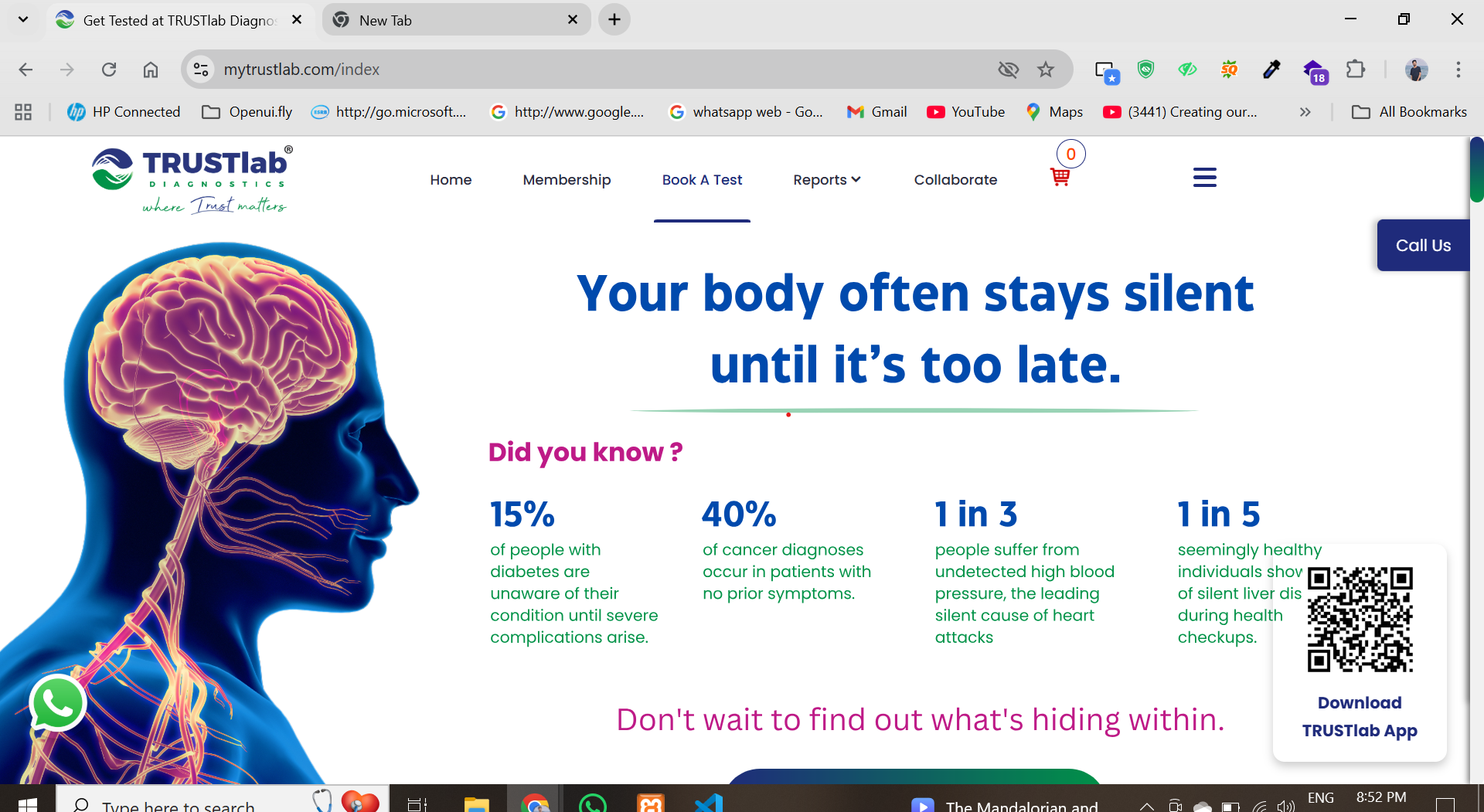Screen dimensions: 1484x812
Task: Open site information toggle in address bar
Action: pos(201,70)
